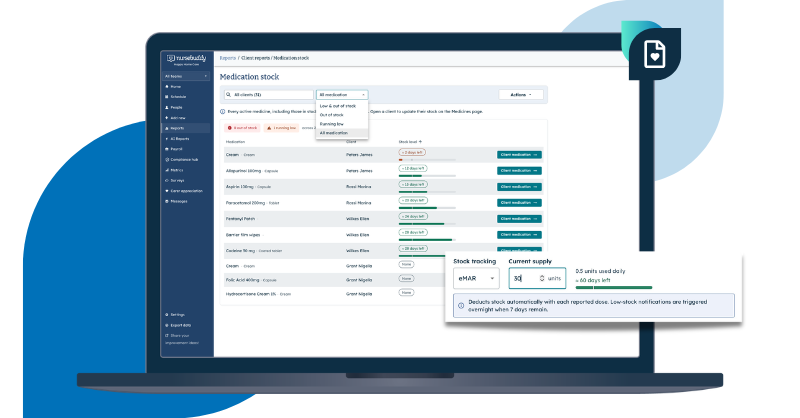
Task: Click the days left badge for Aspirin
Action: [413, 184]
